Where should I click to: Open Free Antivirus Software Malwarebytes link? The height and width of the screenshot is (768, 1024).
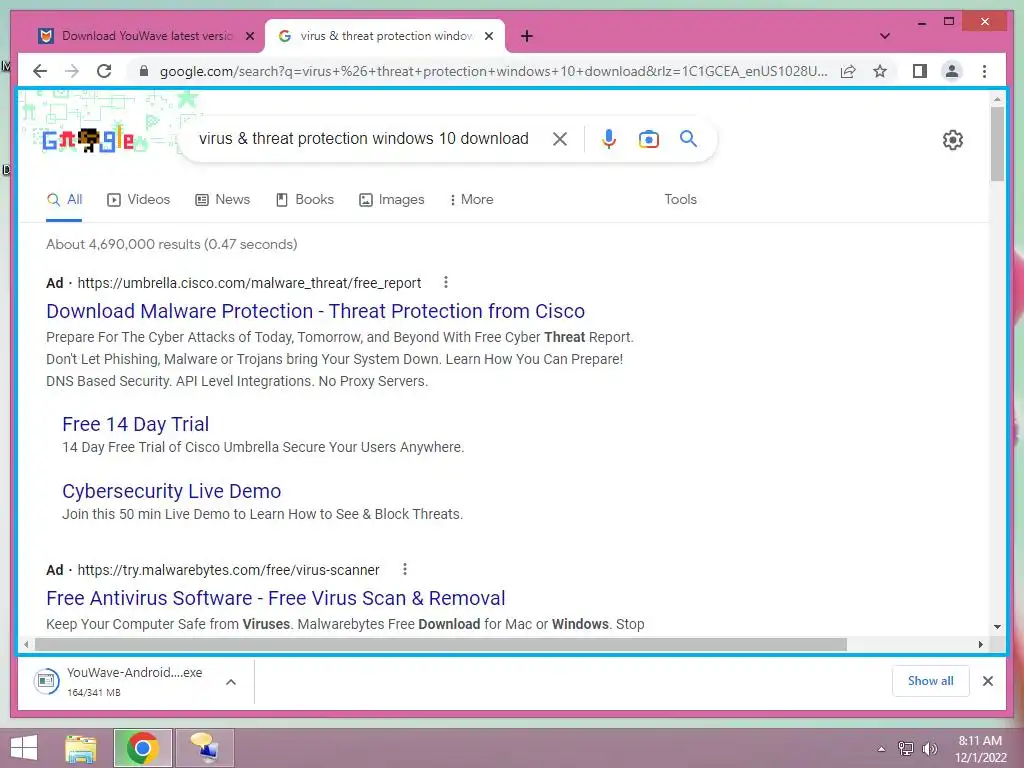point(276,598)
